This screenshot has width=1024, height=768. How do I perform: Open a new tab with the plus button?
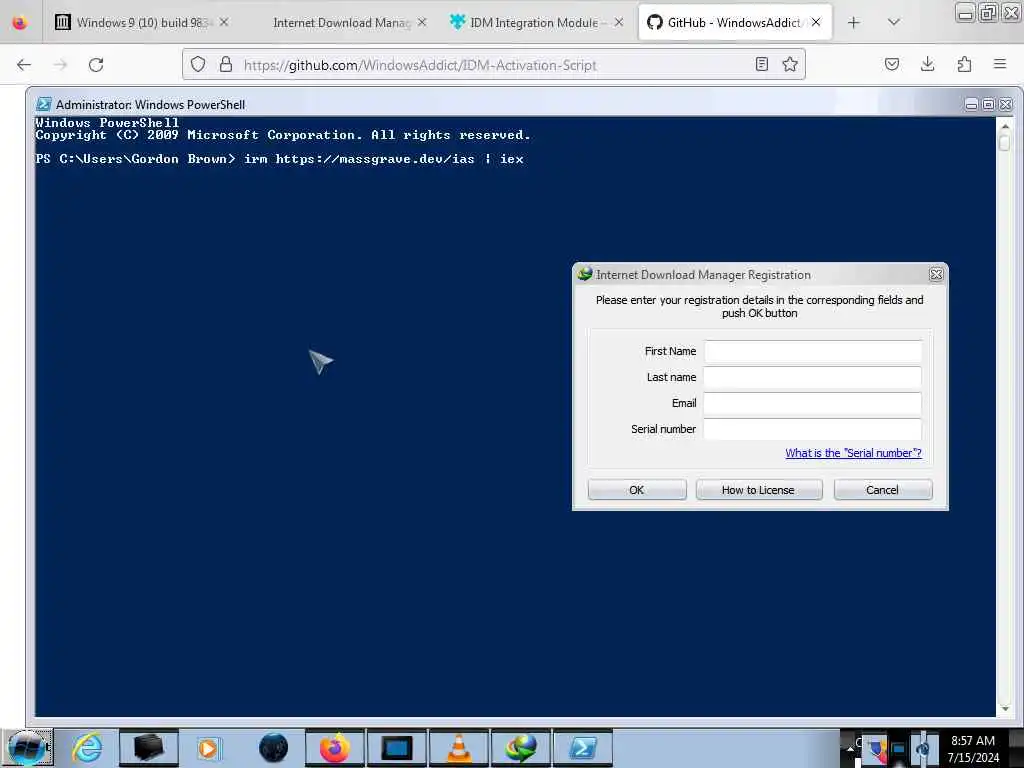point(854,23)
